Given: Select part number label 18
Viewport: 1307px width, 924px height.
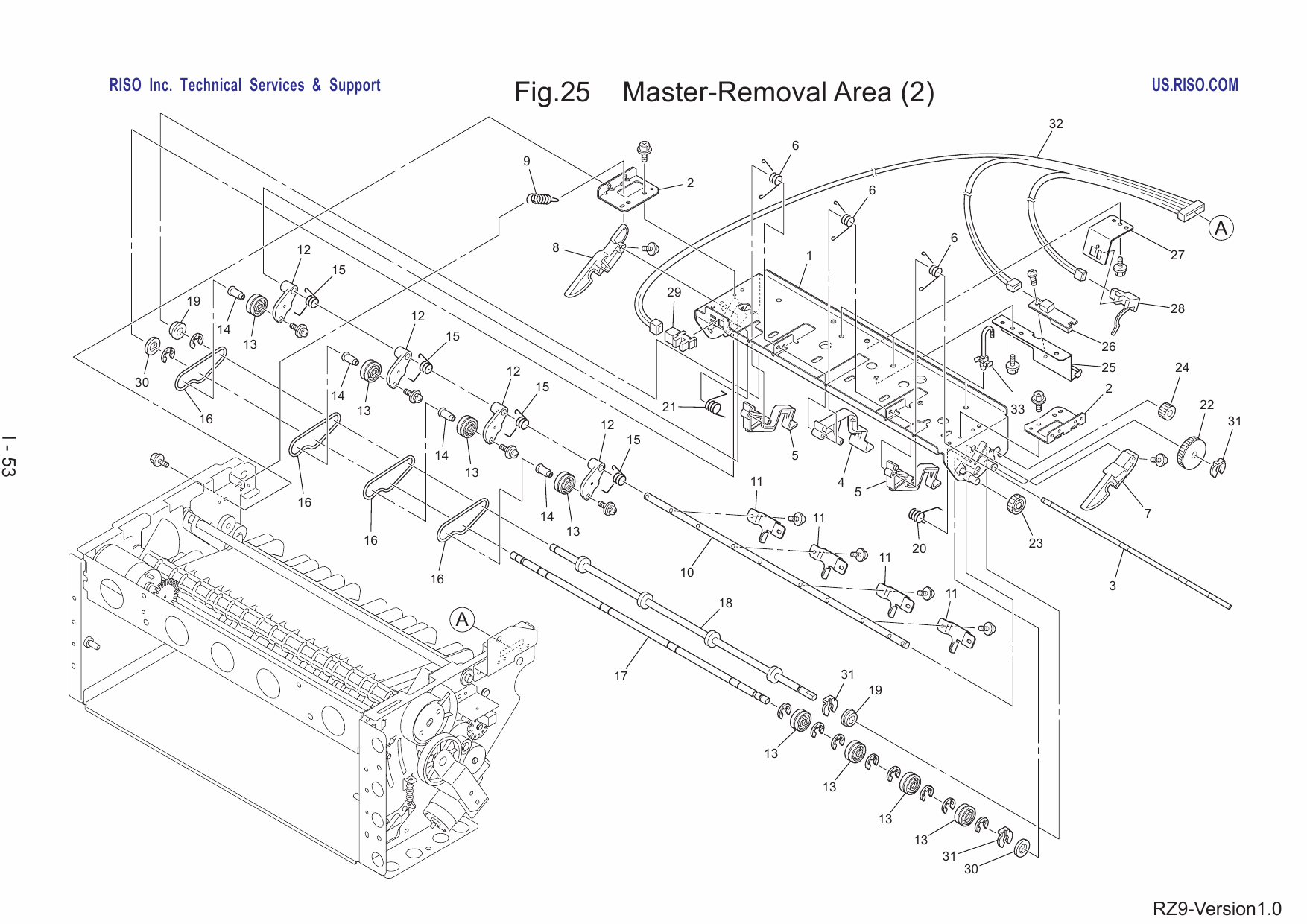Looking at the screenshot, I should pos(725,603).
